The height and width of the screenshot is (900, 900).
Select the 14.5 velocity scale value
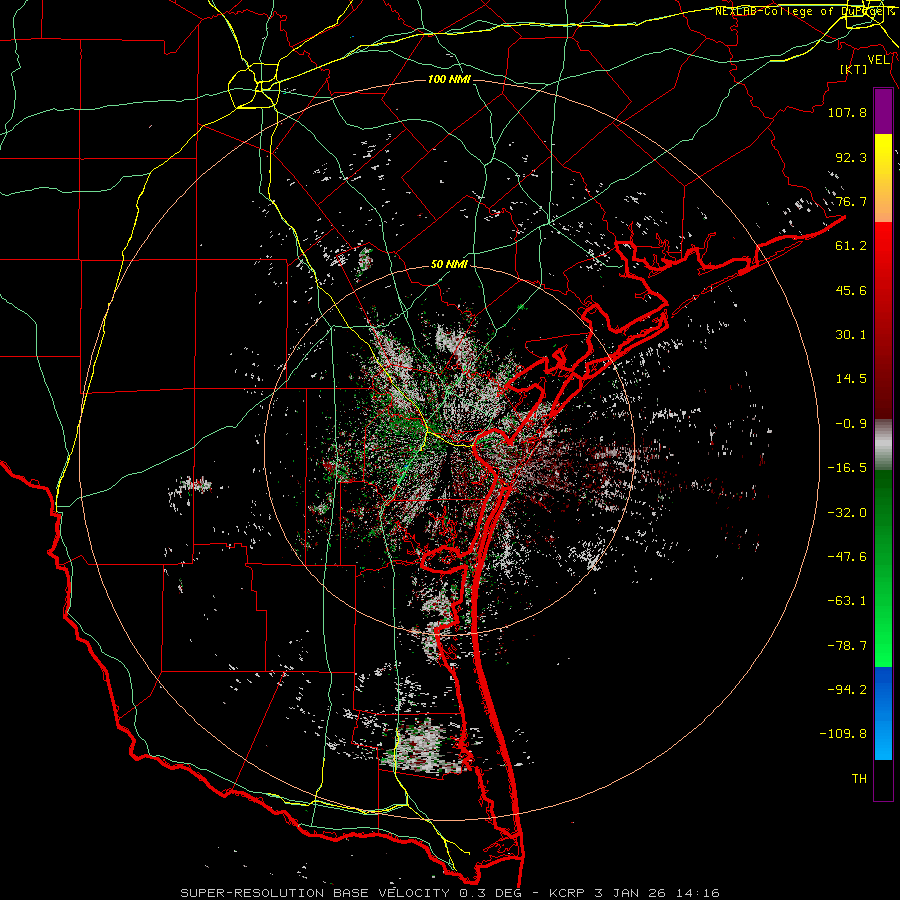pos(851,379)
